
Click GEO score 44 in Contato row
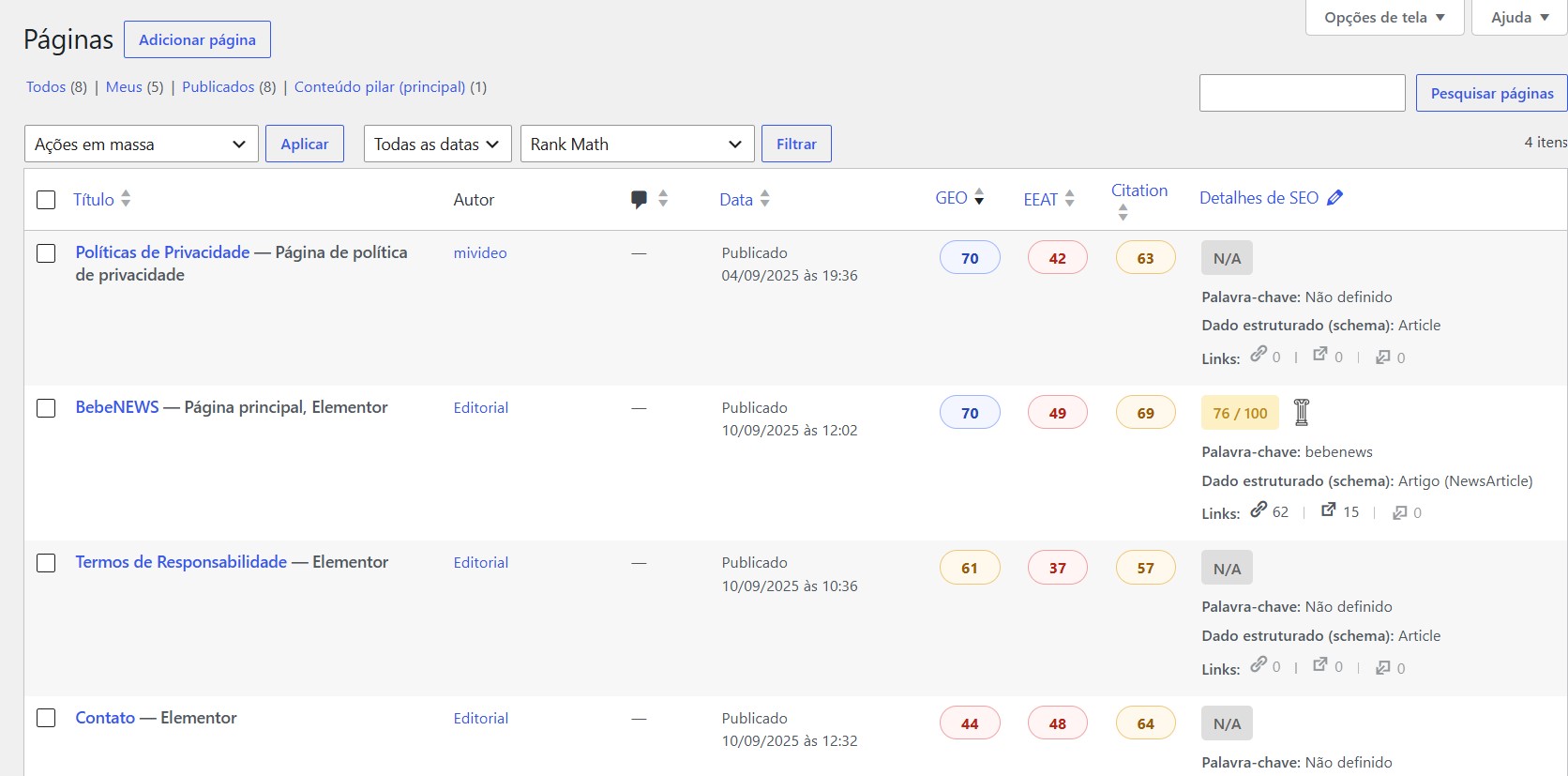click(970, 723)
